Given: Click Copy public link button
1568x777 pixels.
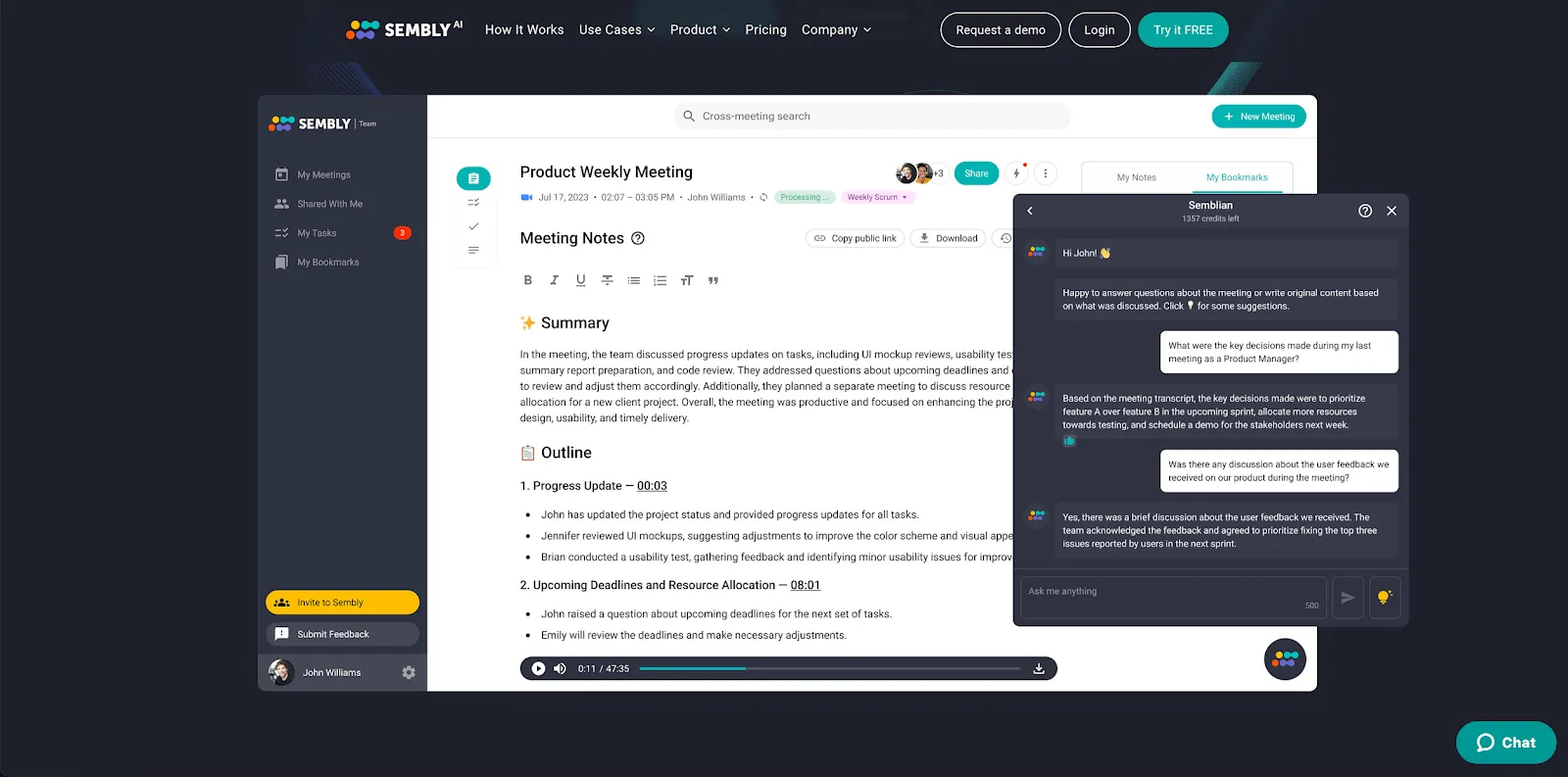Looking at the screenshot, I should pyautogui.click(x=855, y=238).
